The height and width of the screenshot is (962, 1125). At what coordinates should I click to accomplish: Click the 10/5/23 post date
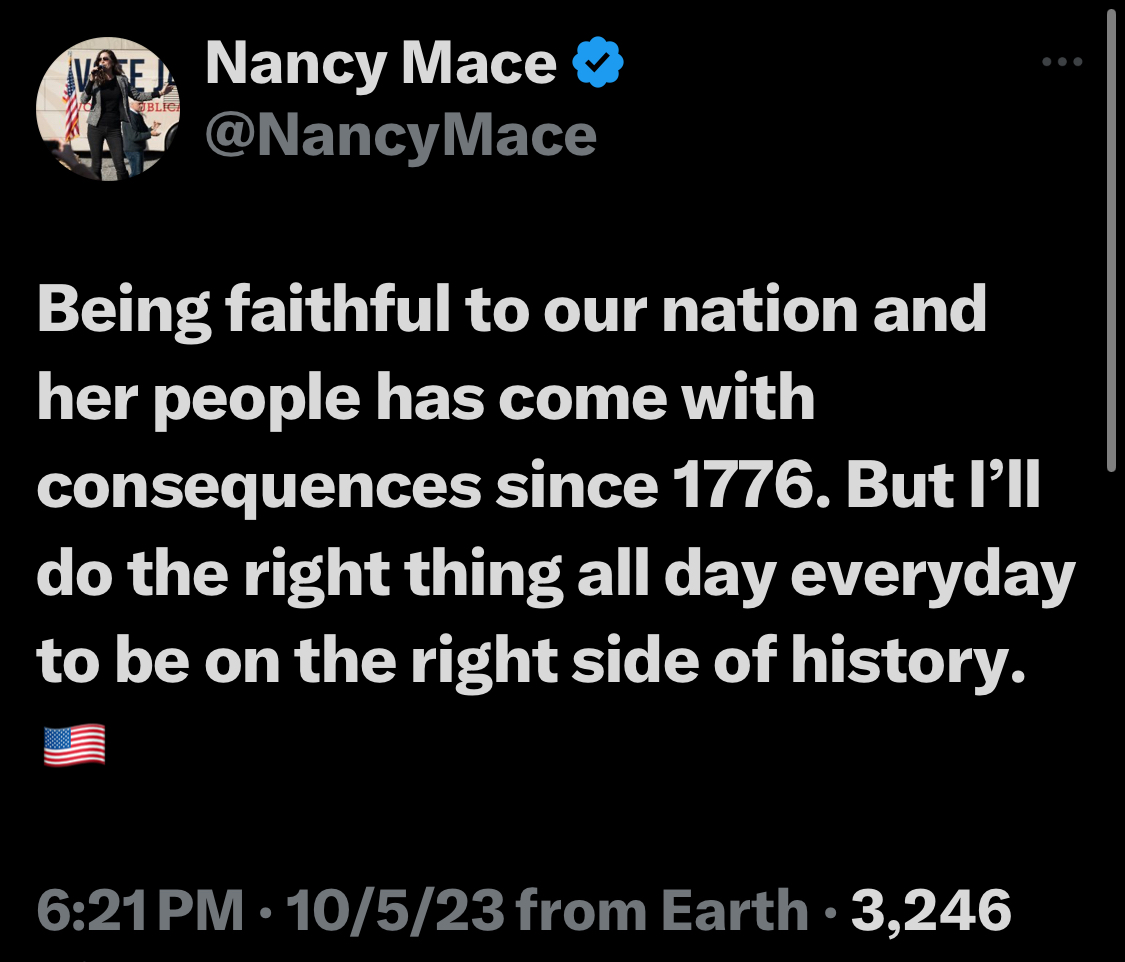(x=395, y=910)
